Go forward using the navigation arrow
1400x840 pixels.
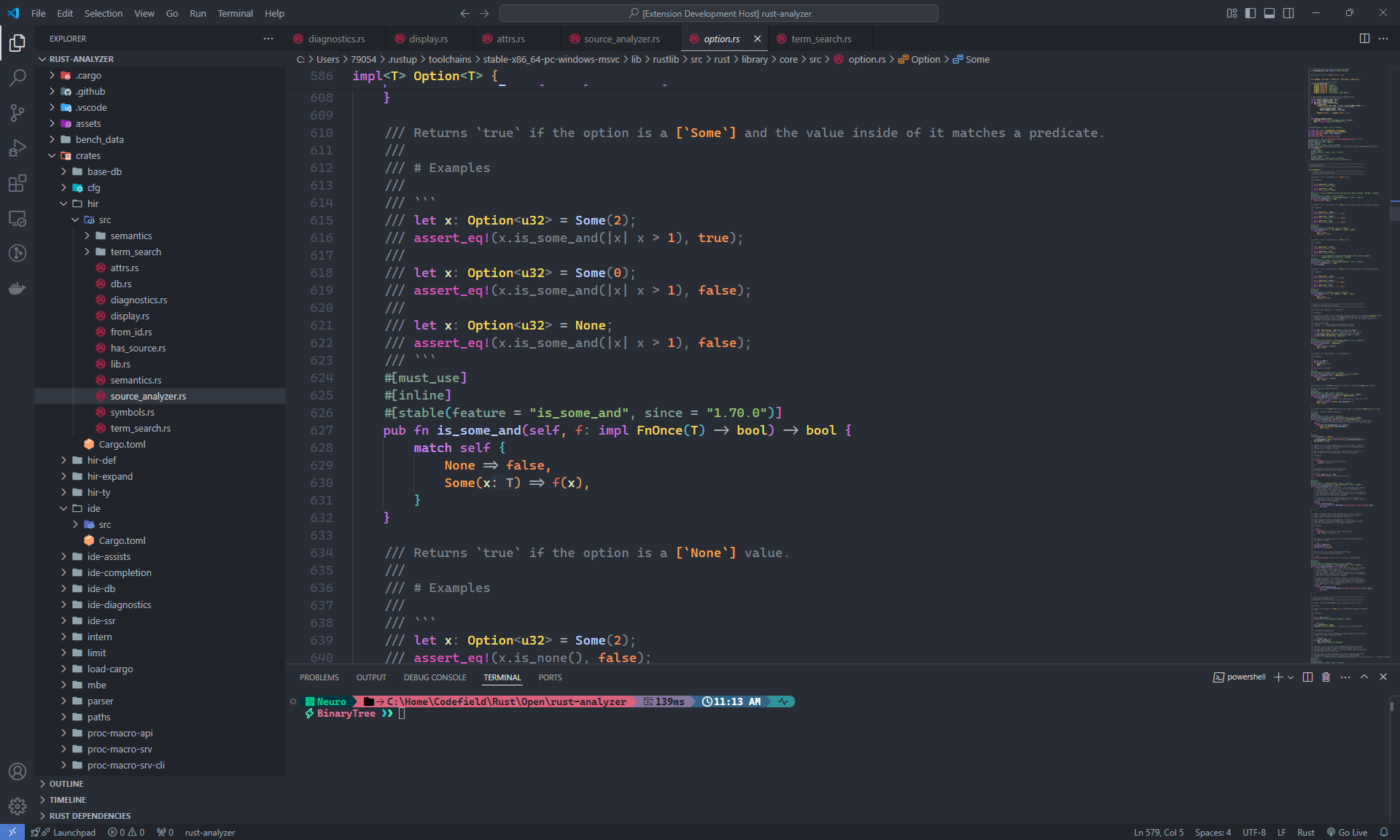pyautogui.click(x=484, y=13)
